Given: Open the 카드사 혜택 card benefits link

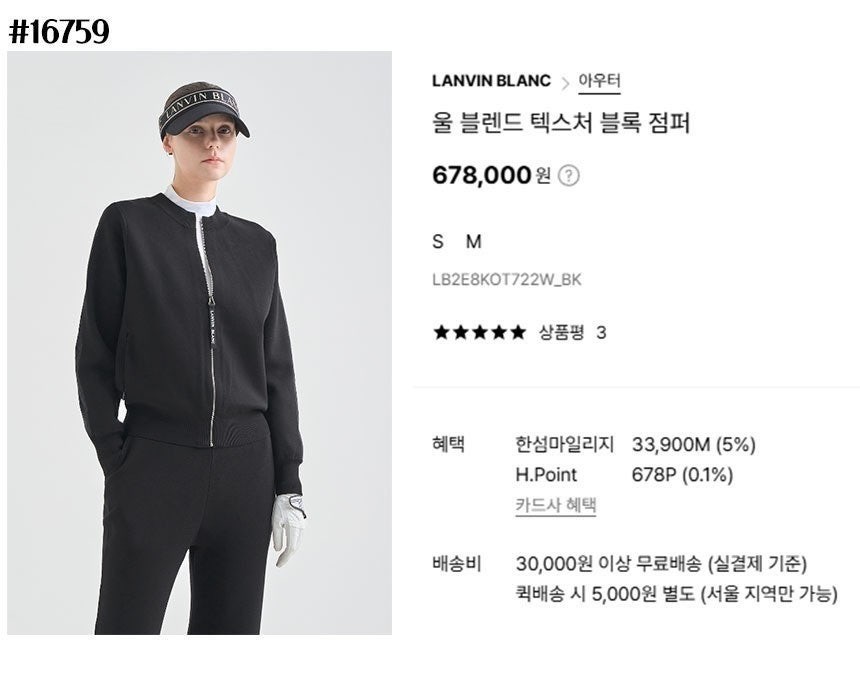Looking at the screenshot, I should pyautogui.click(x=556, y=505).
